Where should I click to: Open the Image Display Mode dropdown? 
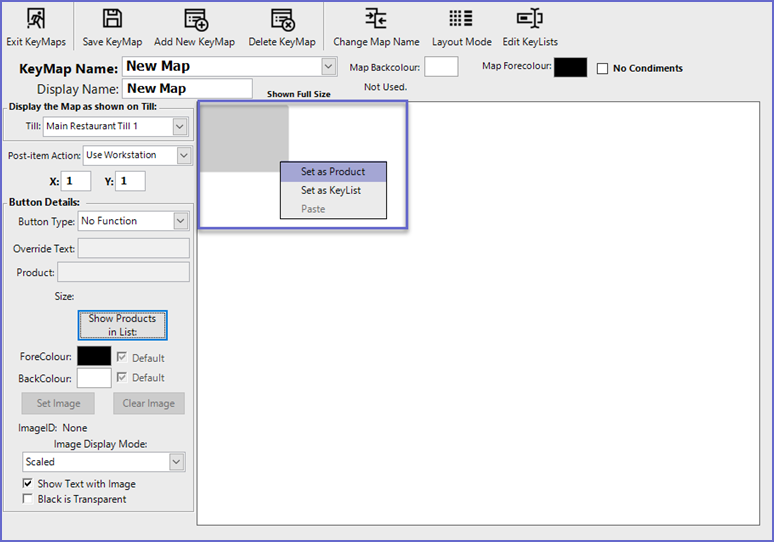[x=177, y=462]
